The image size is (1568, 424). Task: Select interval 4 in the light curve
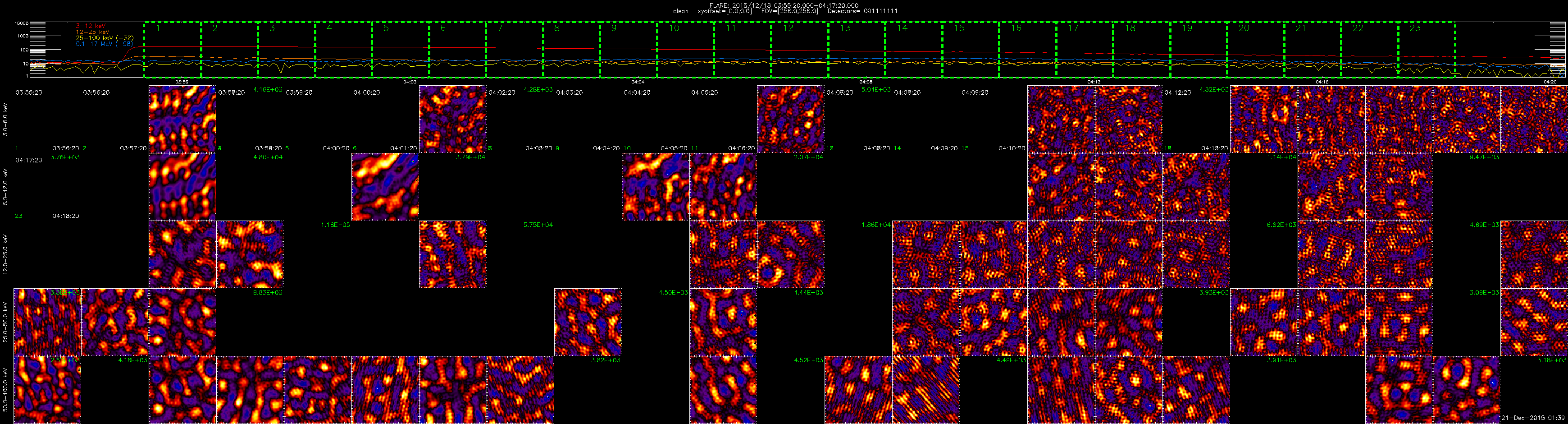[344, 50]
